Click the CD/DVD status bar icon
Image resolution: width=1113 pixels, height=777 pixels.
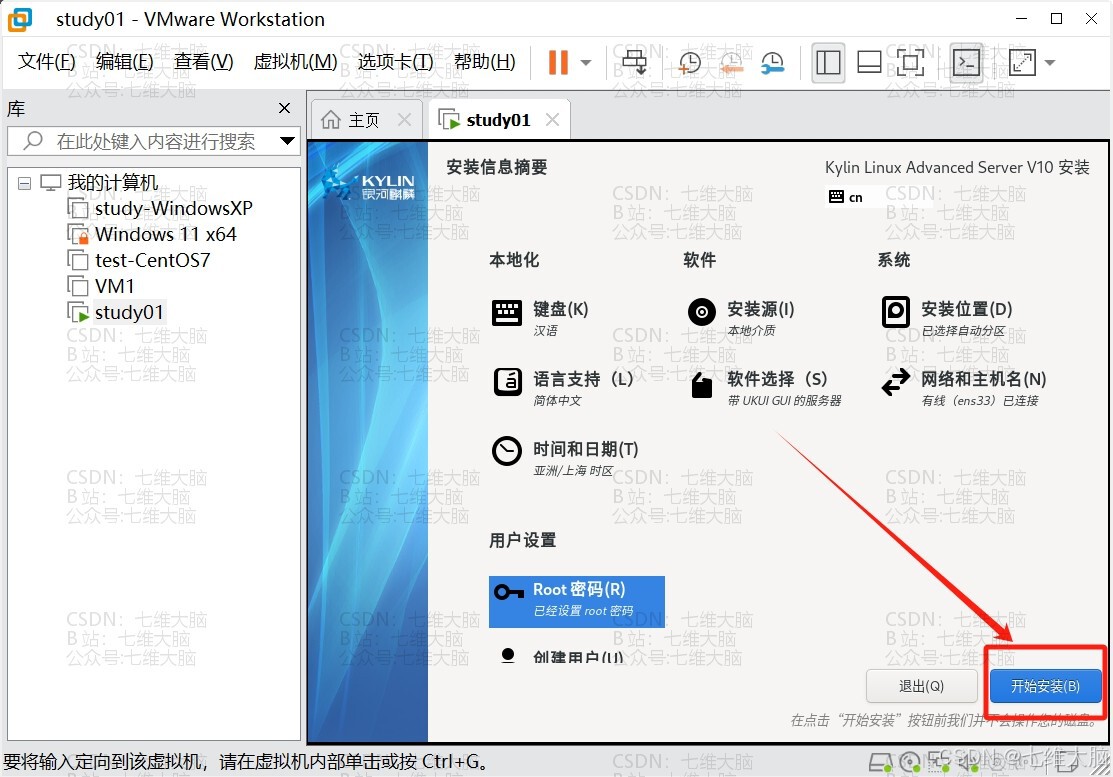point(909,763)
